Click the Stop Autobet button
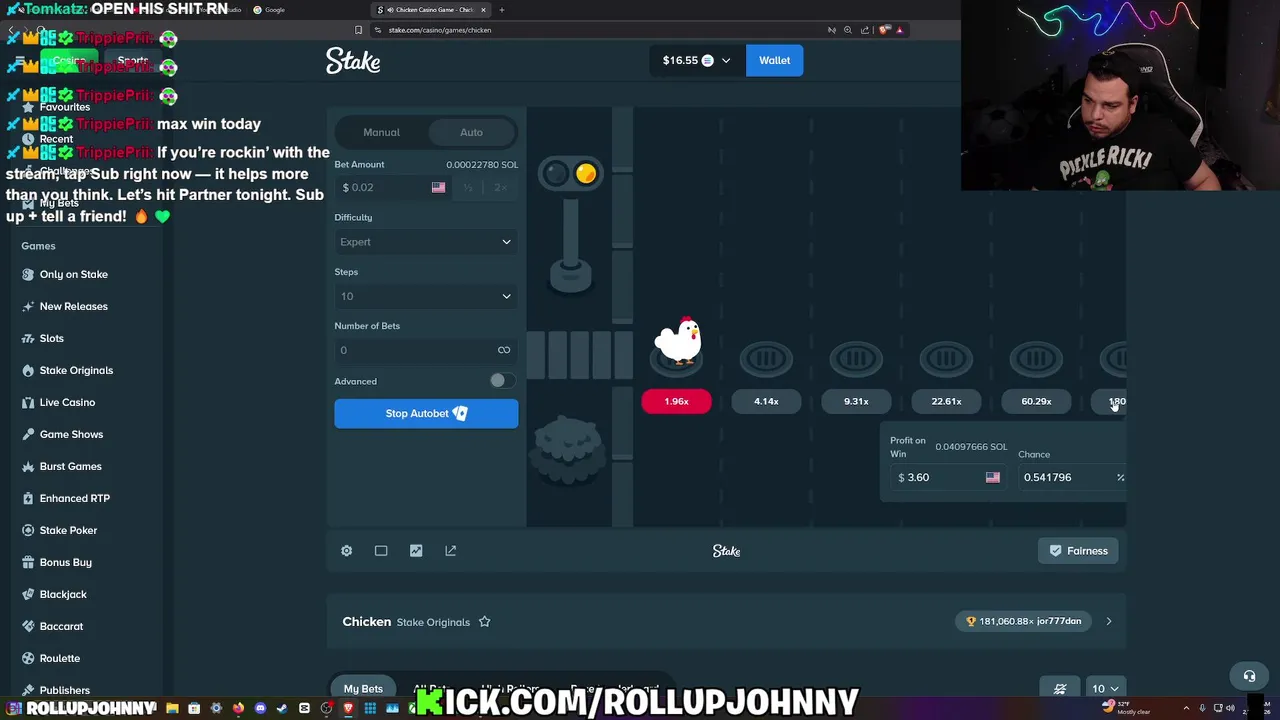Image resolution: width=1280 pixels, height=720 pixels. pos(426,413)
